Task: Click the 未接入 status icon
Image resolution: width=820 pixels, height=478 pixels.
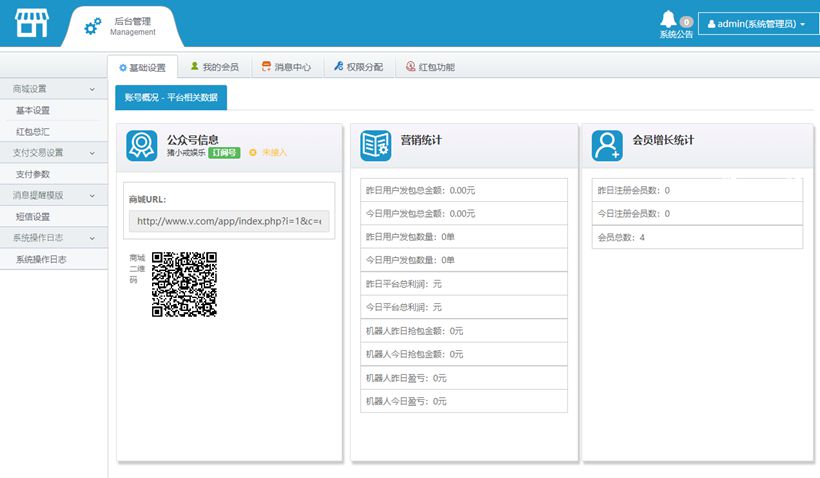Action: [x=253, y=153]
